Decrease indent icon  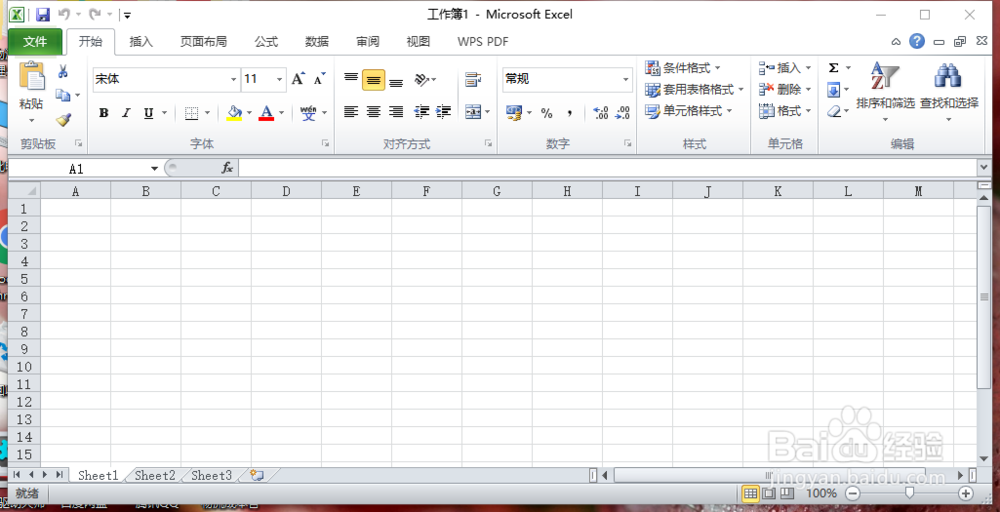click(422, 112)
